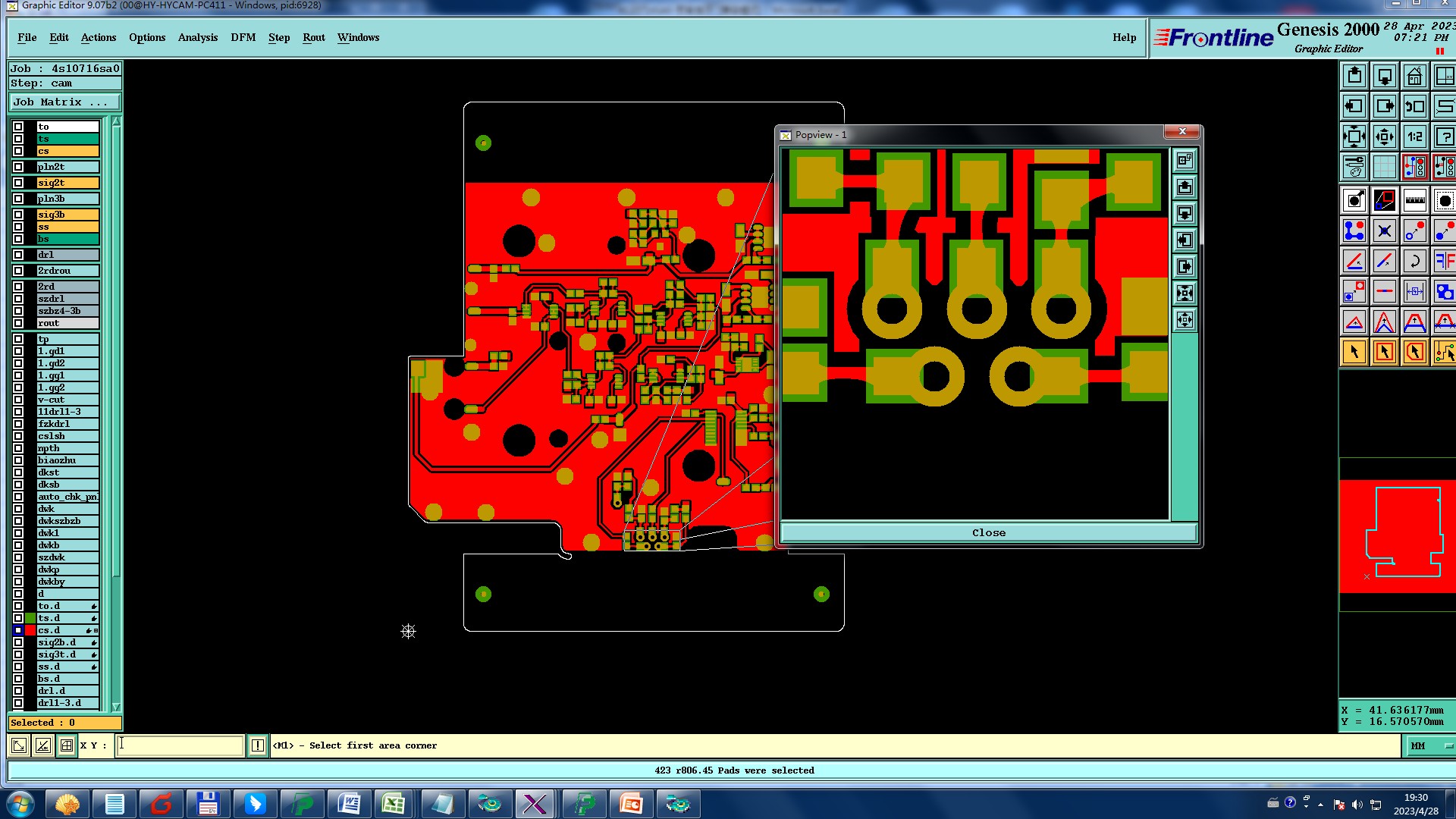Click the exclamation icon beside XY field
Viewport: 1456px width, 819px height.
click(x=258, y=745)
